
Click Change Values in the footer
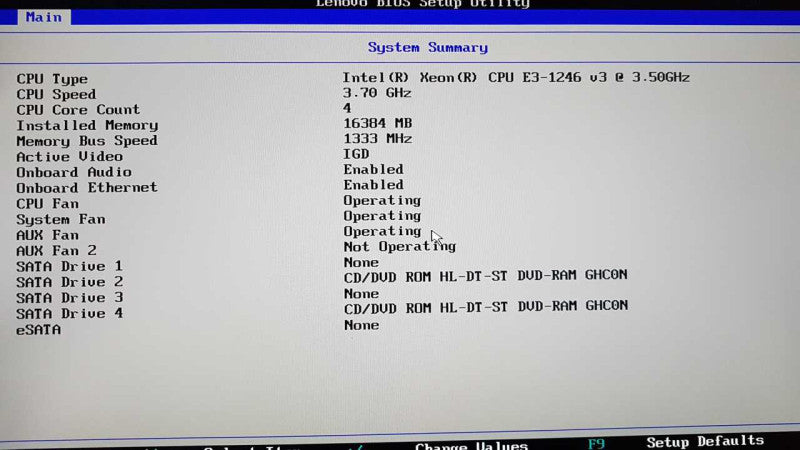coord(471,446)
